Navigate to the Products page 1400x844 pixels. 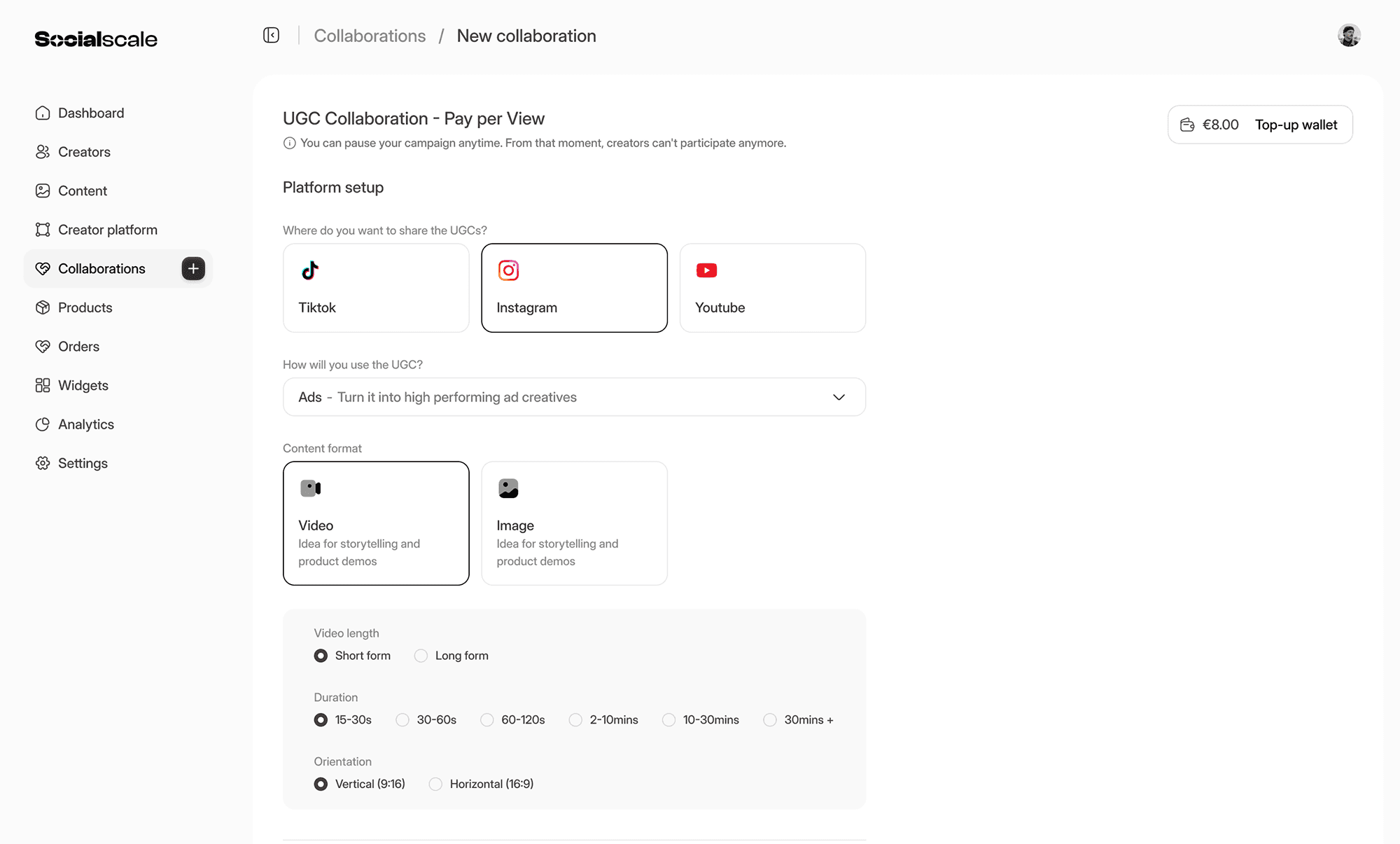click(x=85, y=307)
